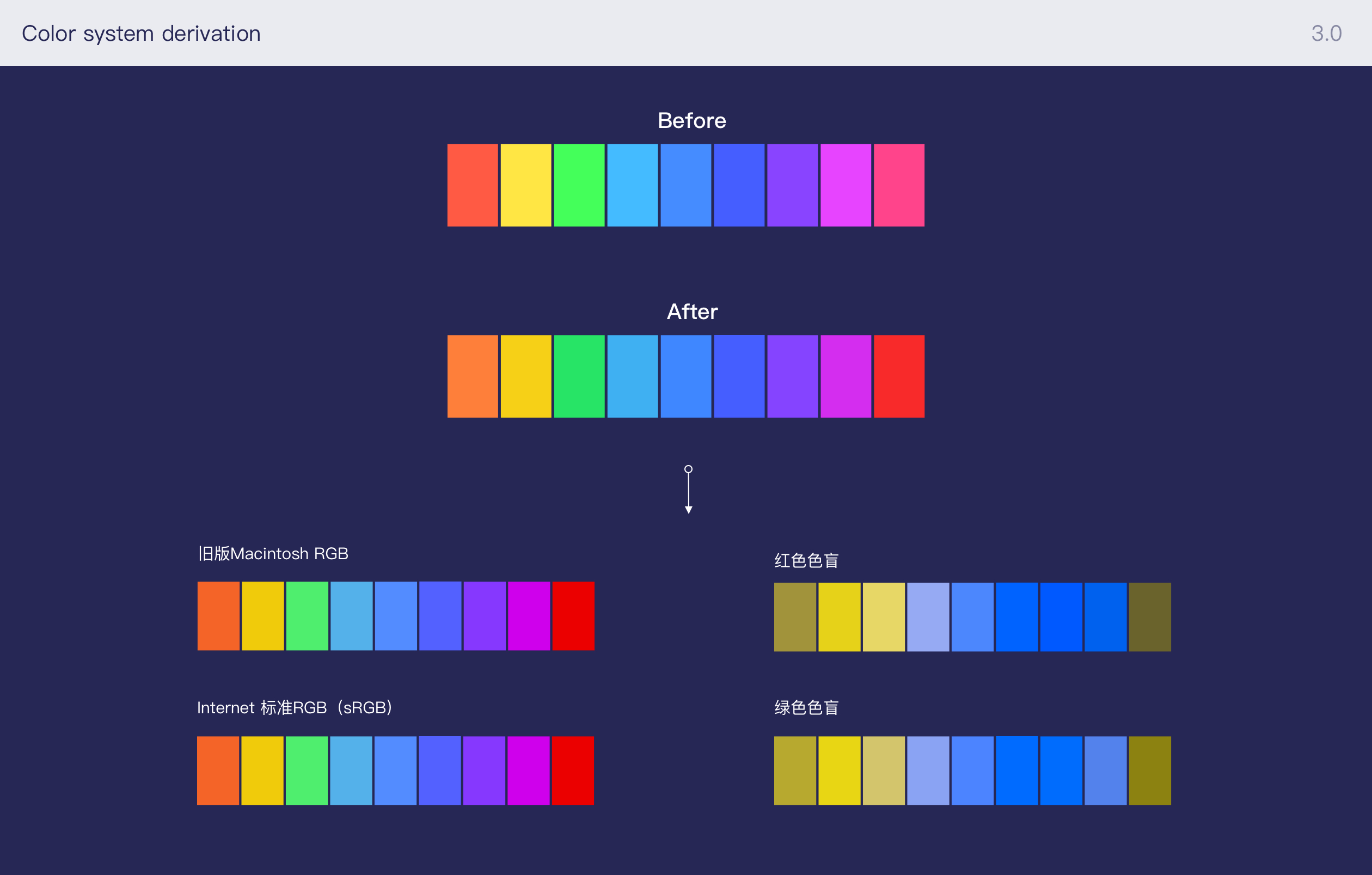This screenshot has height=875, width=1372.
Task: Pick the green swatch in the Macintosh RGB row
Action: tap(307, 616)
